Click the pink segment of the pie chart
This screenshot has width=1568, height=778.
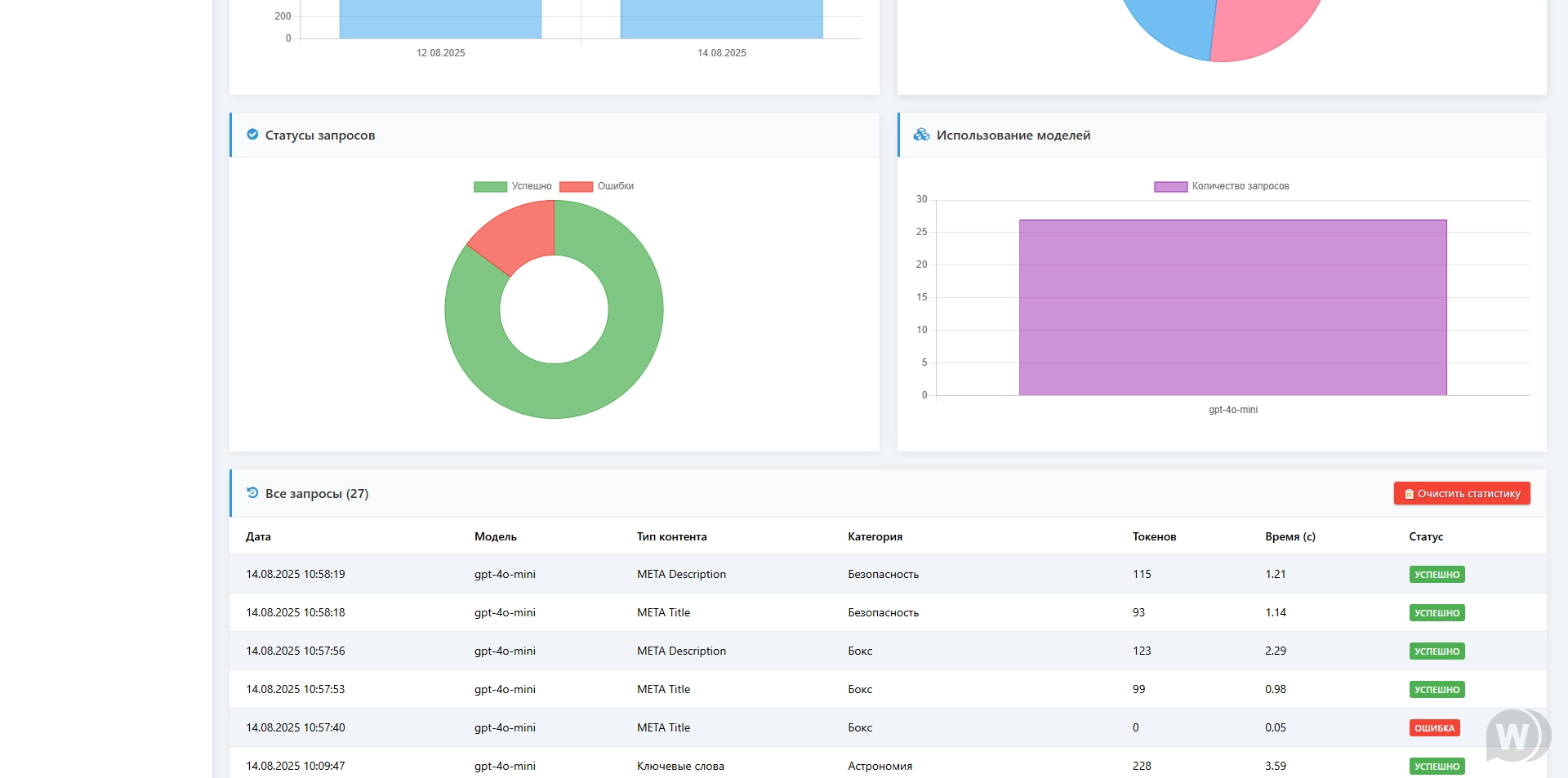click(1266, 29)
